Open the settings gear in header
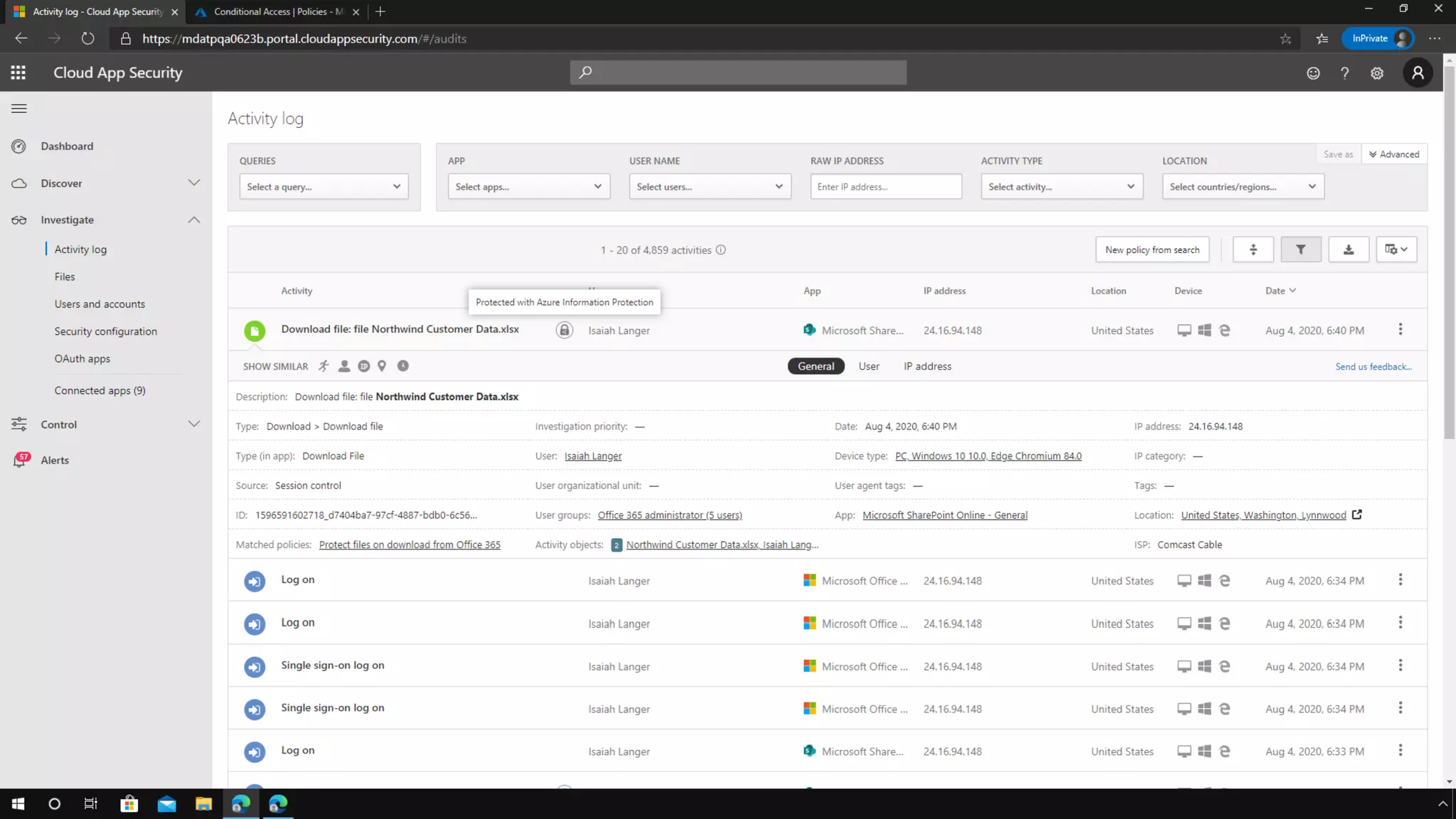The height and width of the screenshot is (819, 1456). [x=1376, y=73]
